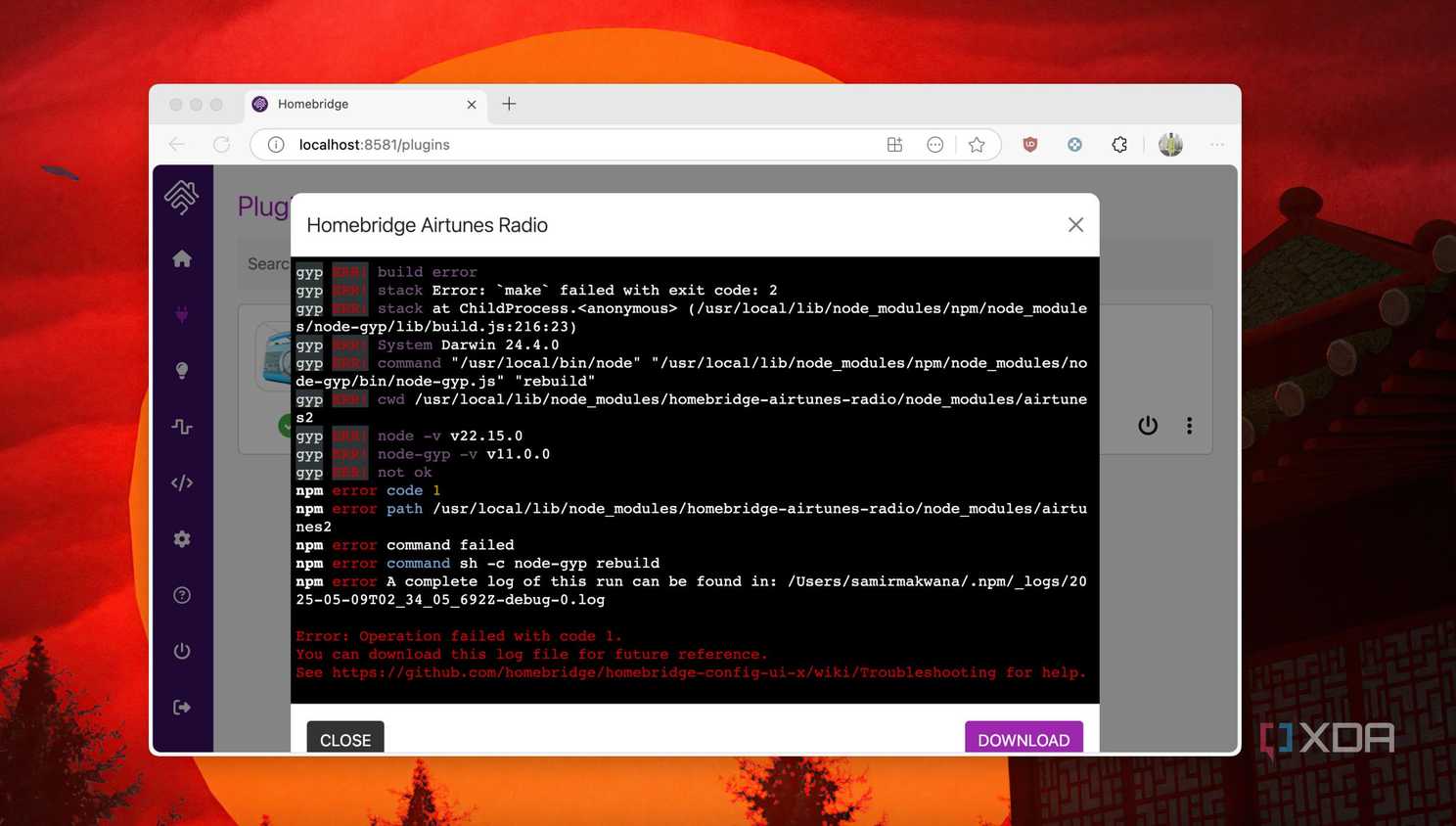The image size is (1456, 826).
Task: Click the chat bubble icon in address bar
Action: tap(935, 145)
